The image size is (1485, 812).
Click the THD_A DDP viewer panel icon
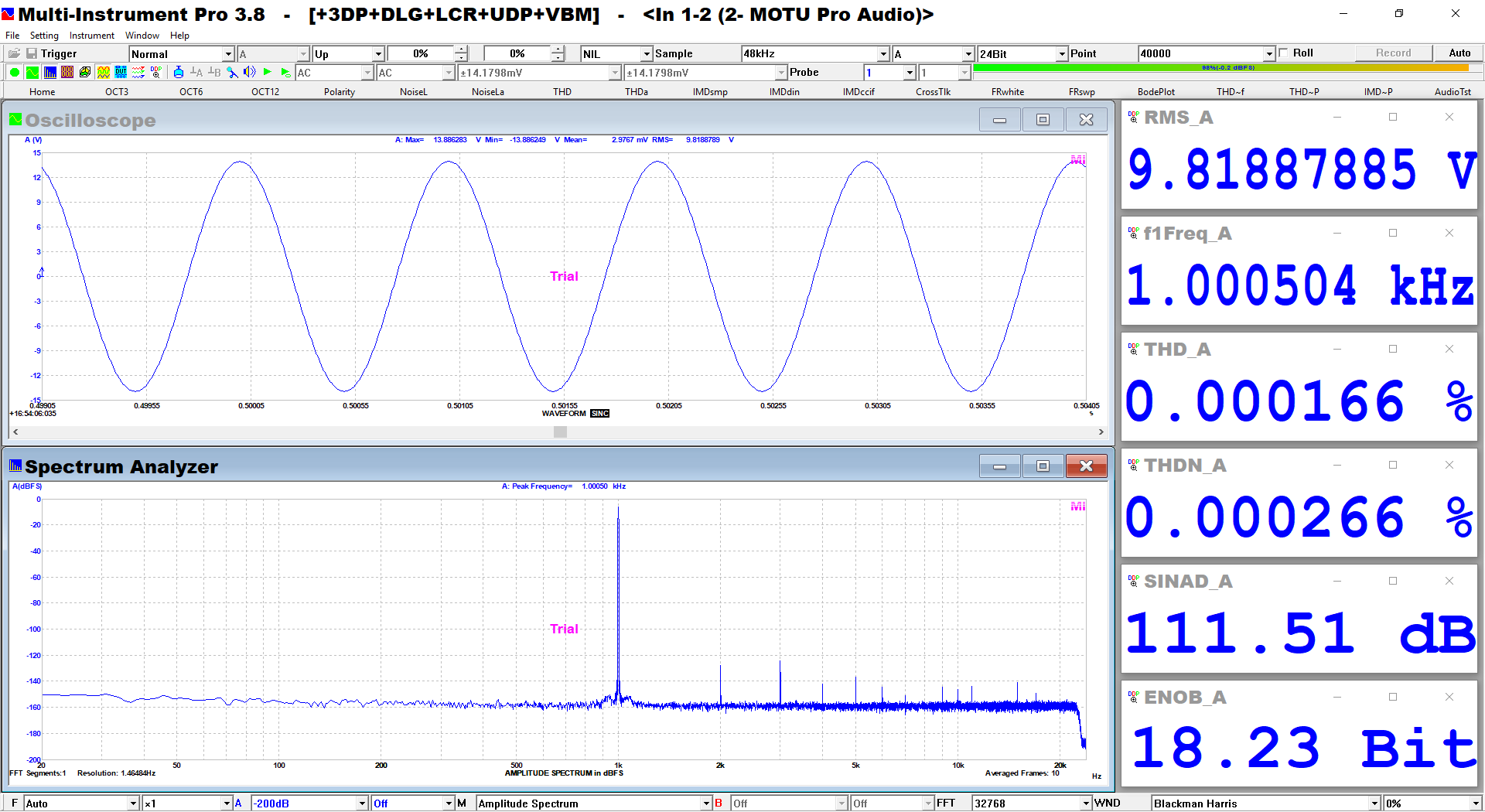(1133, 349)
